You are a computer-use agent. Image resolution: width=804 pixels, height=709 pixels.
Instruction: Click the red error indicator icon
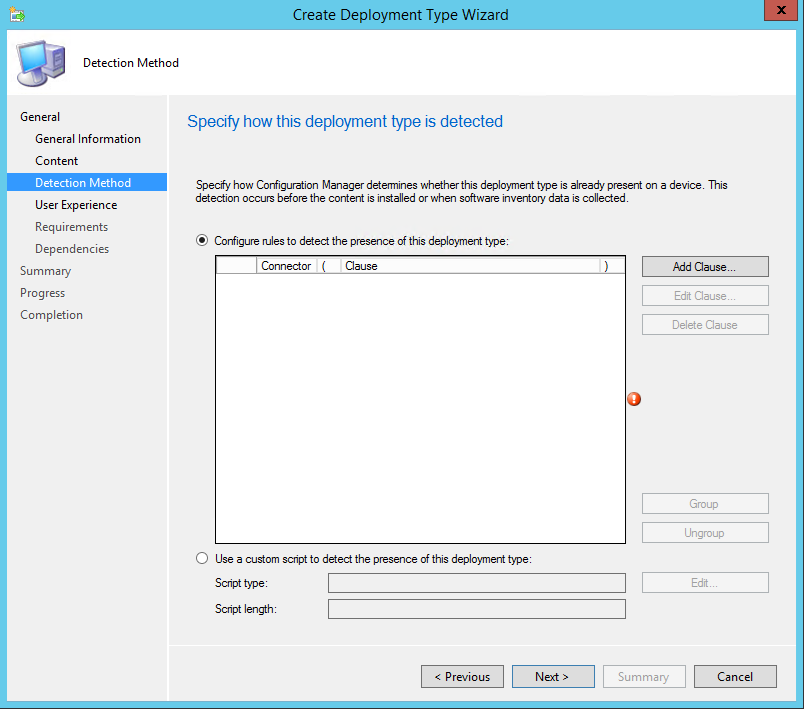tap(634, 399)
